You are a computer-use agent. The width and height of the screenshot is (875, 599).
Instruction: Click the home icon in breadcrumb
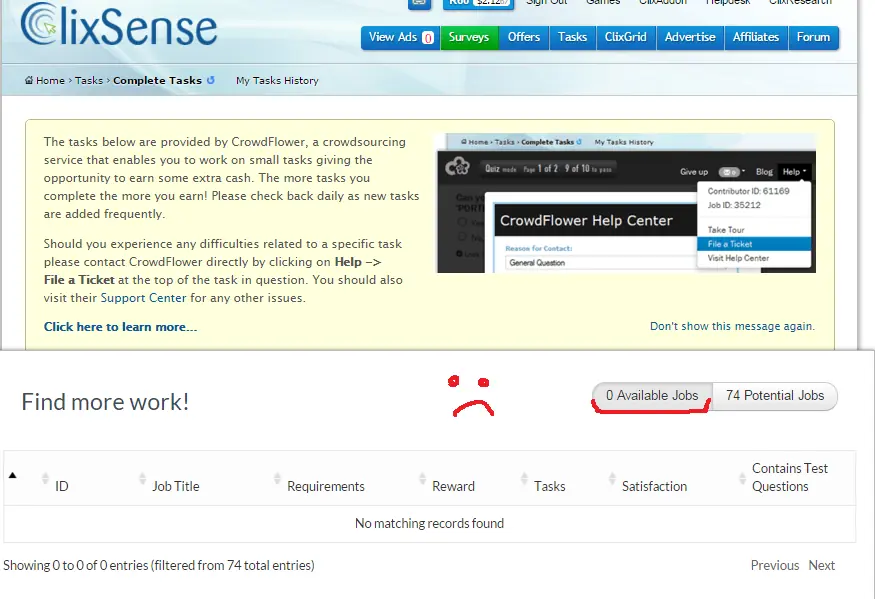[28, 80]
